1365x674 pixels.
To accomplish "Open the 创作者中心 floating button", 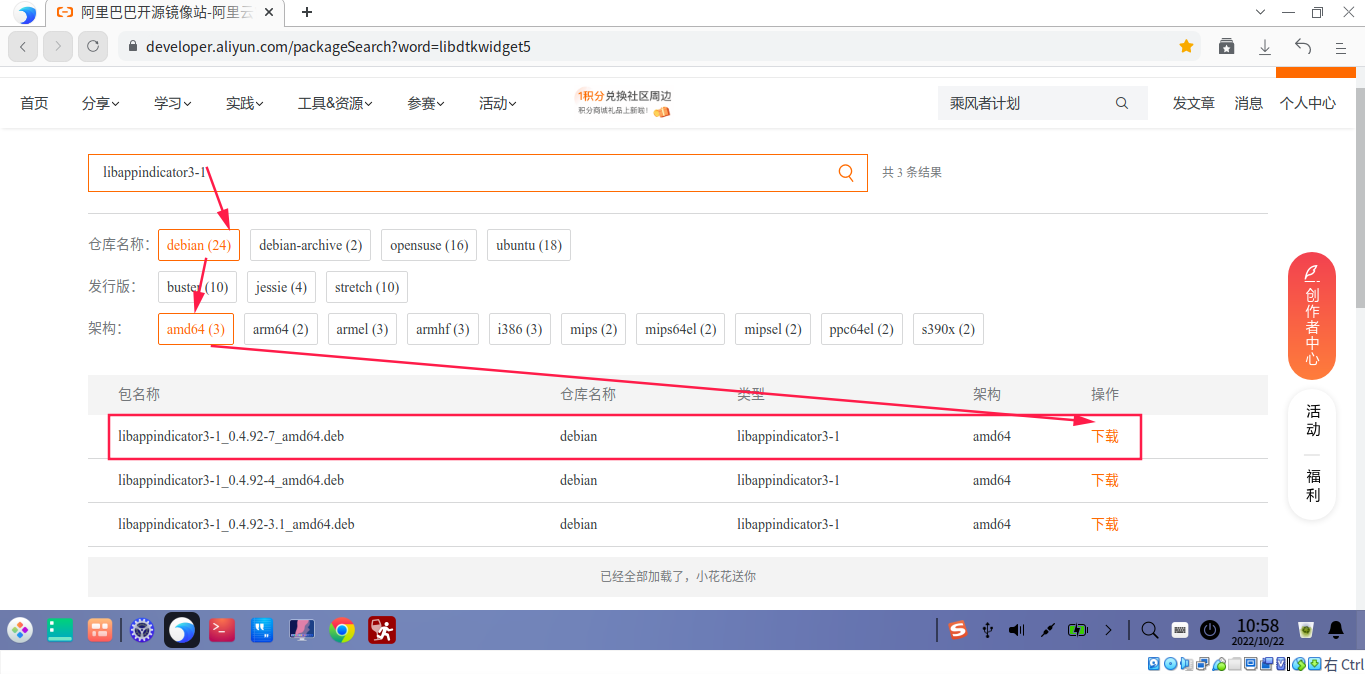I will point(1312,316).
